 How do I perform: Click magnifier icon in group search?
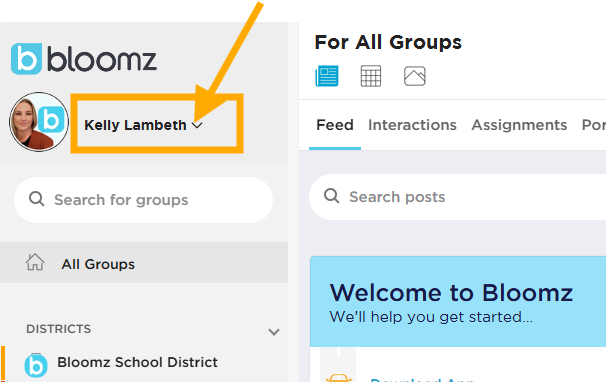coord(37,199)
